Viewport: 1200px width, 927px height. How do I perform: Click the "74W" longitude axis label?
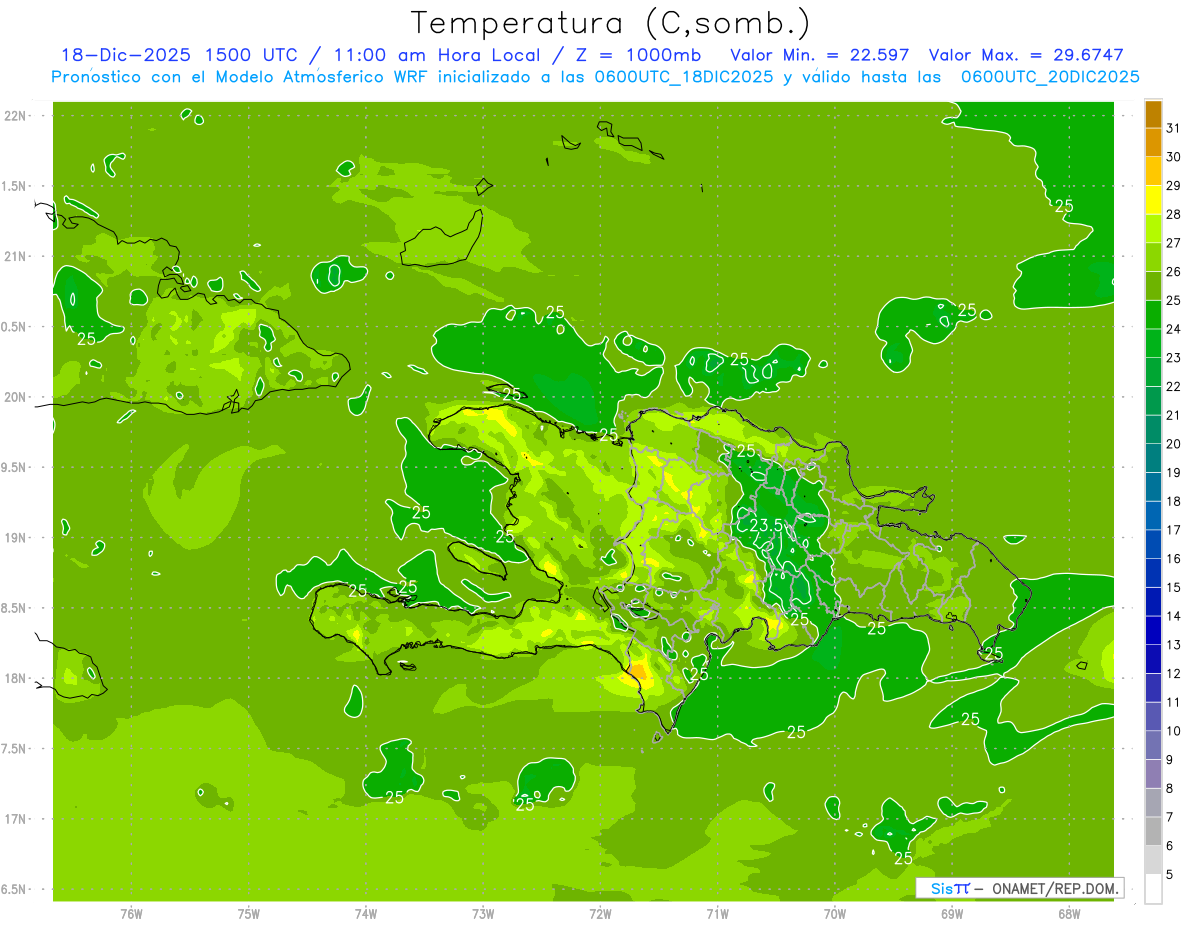pos(366,913)
